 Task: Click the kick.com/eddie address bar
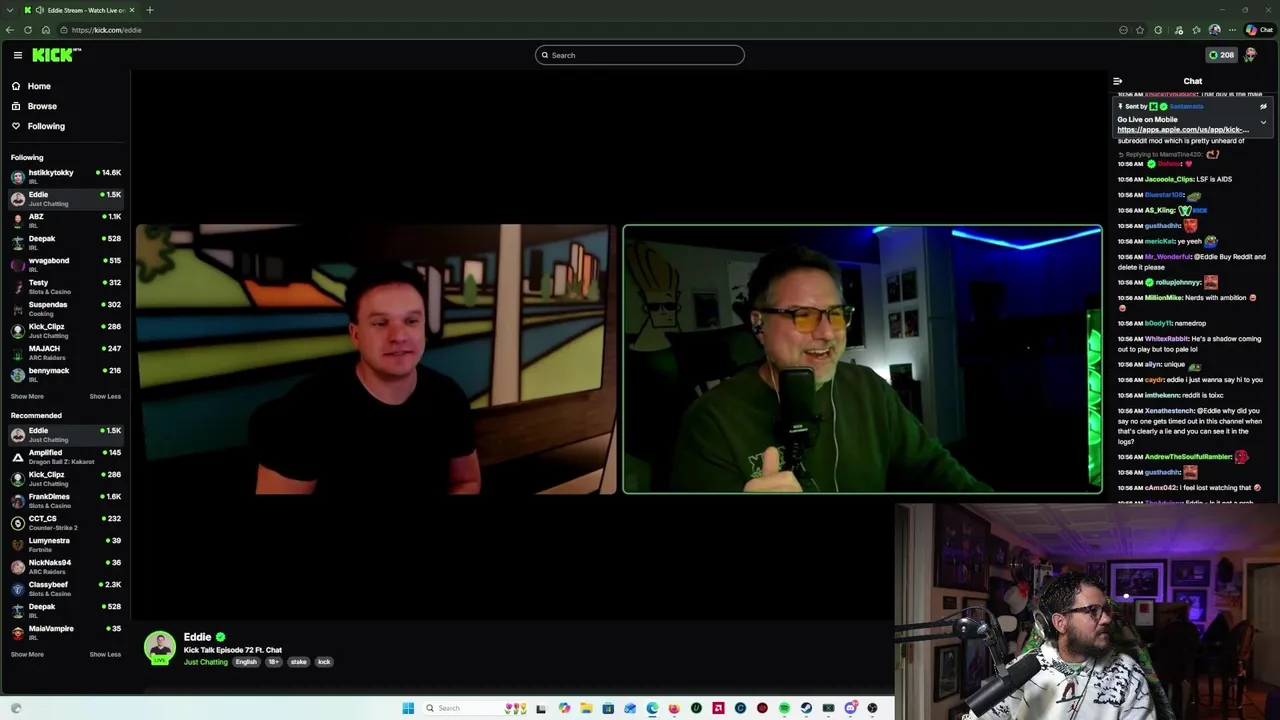tap(590, 30)
